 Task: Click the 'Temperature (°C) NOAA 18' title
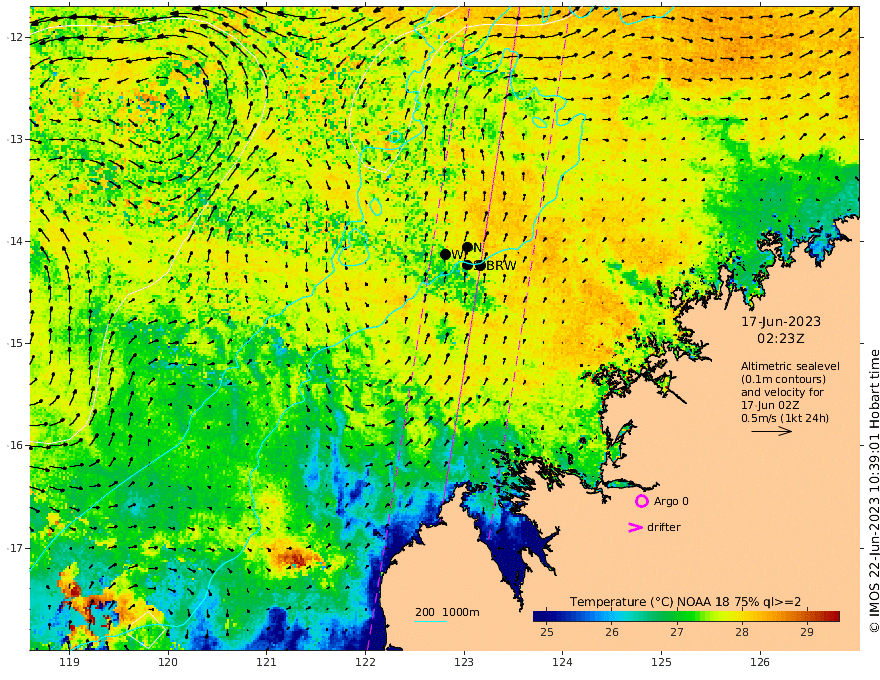649,602
